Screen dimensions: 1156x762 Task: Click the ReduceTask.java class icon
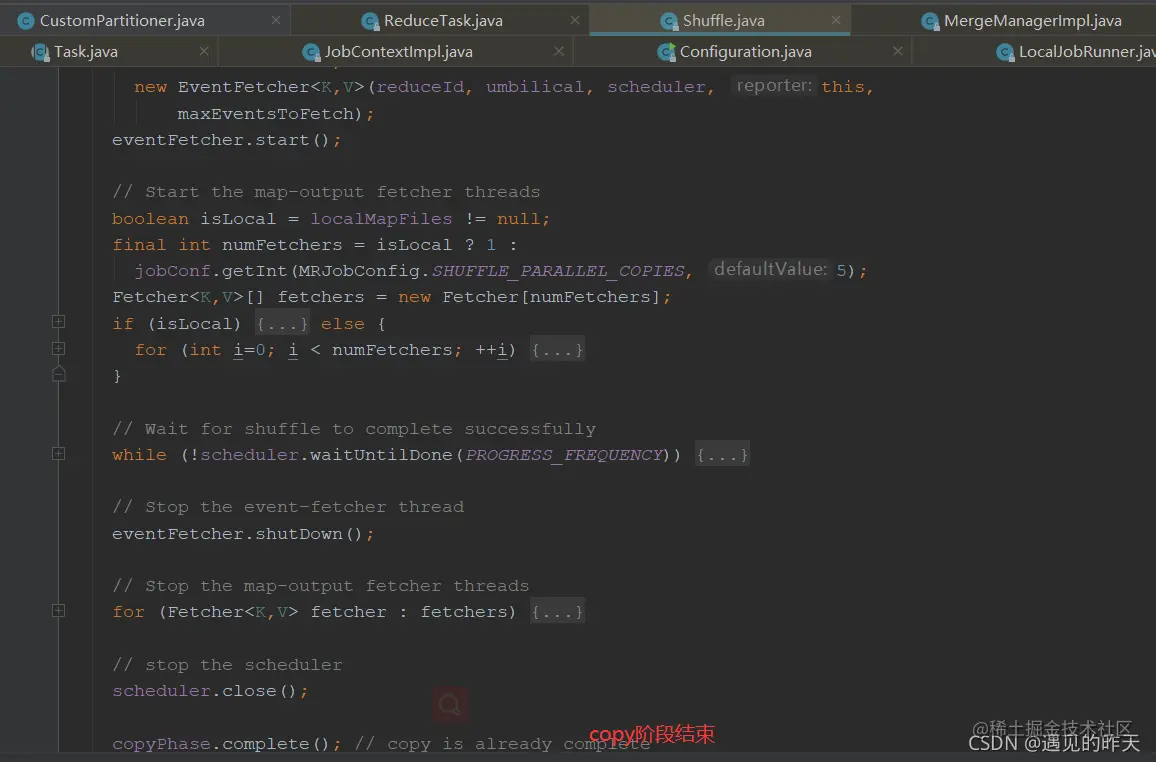click(x=370, y=21)
